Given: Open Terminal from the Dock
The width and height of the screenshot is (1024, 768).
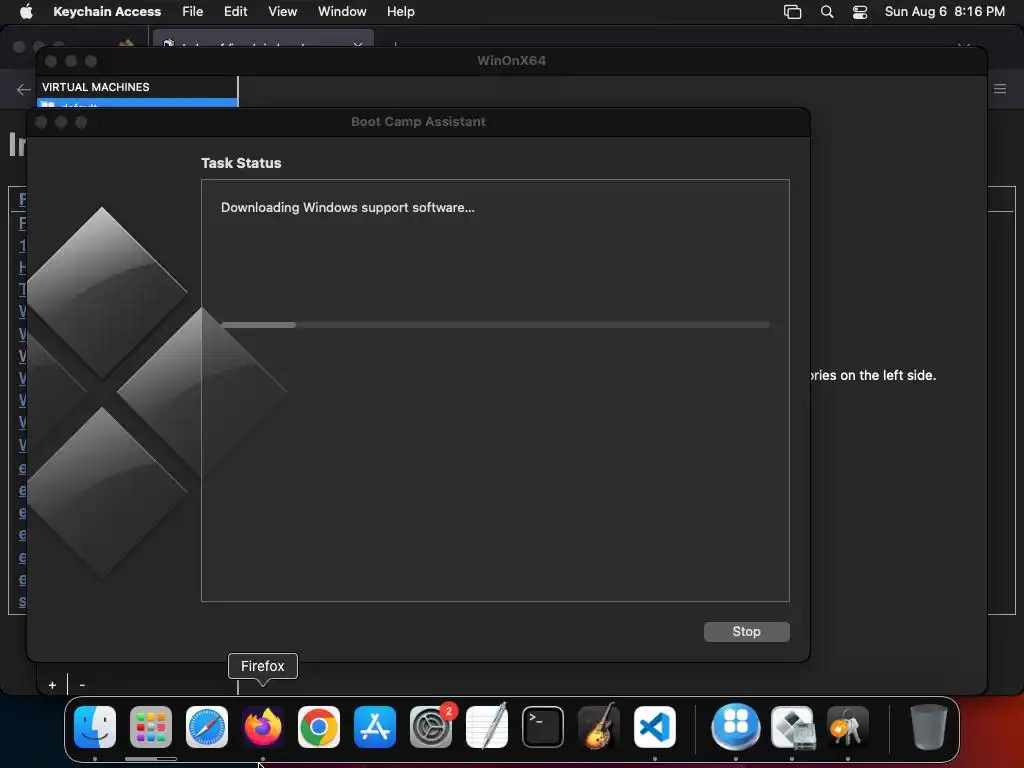Looking at the screenshot, I should coord(543,726).
